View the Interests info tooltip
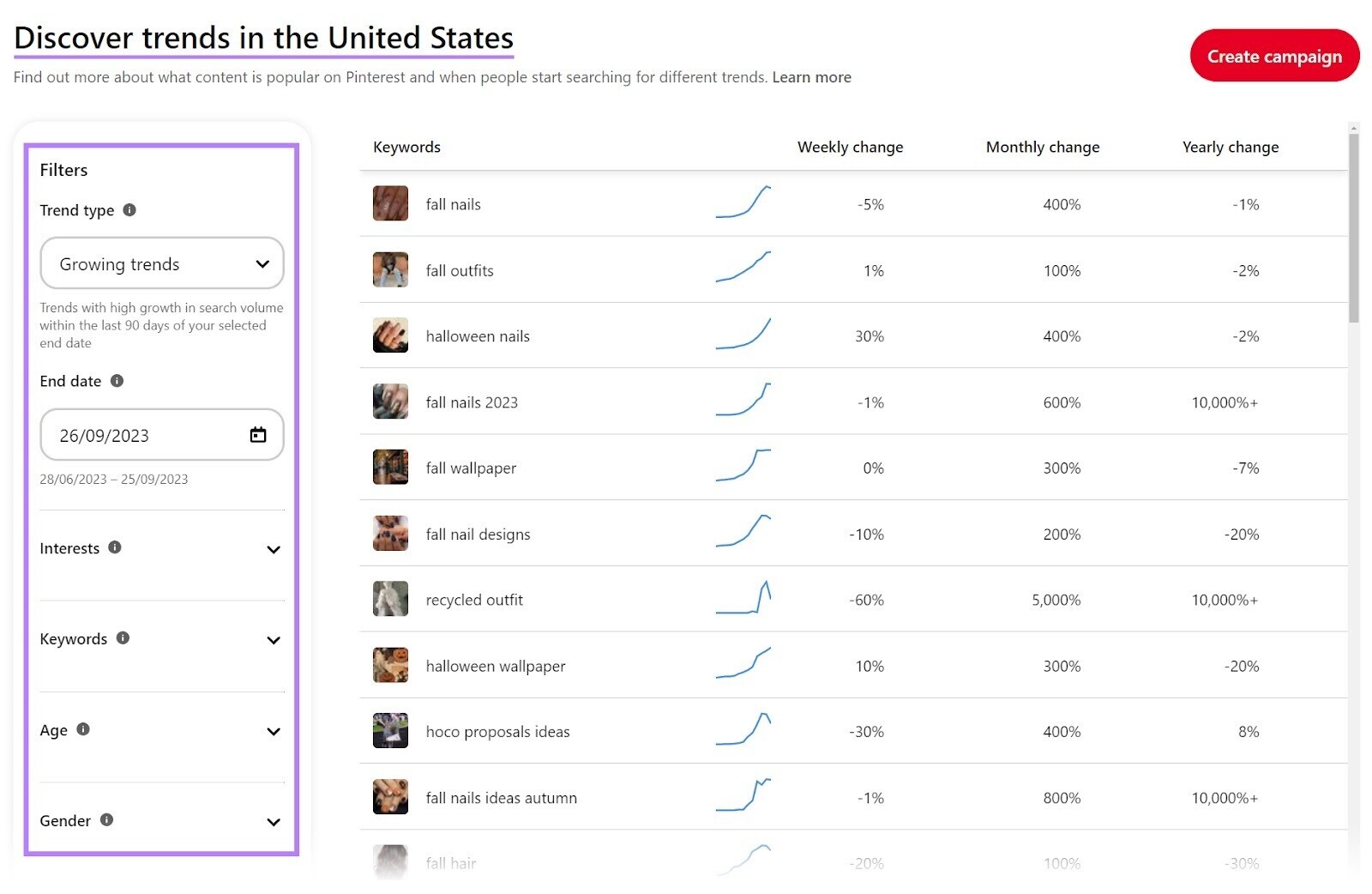 117,548
